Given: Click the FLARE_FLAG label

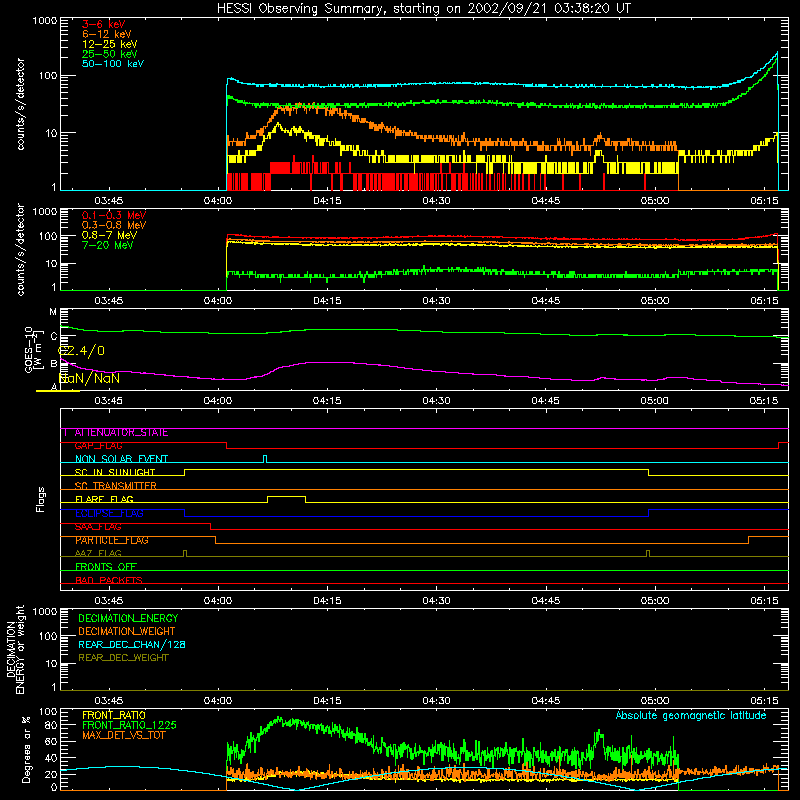Looking at the screenshot, I should pyautogui.click(x=104, y=499).
